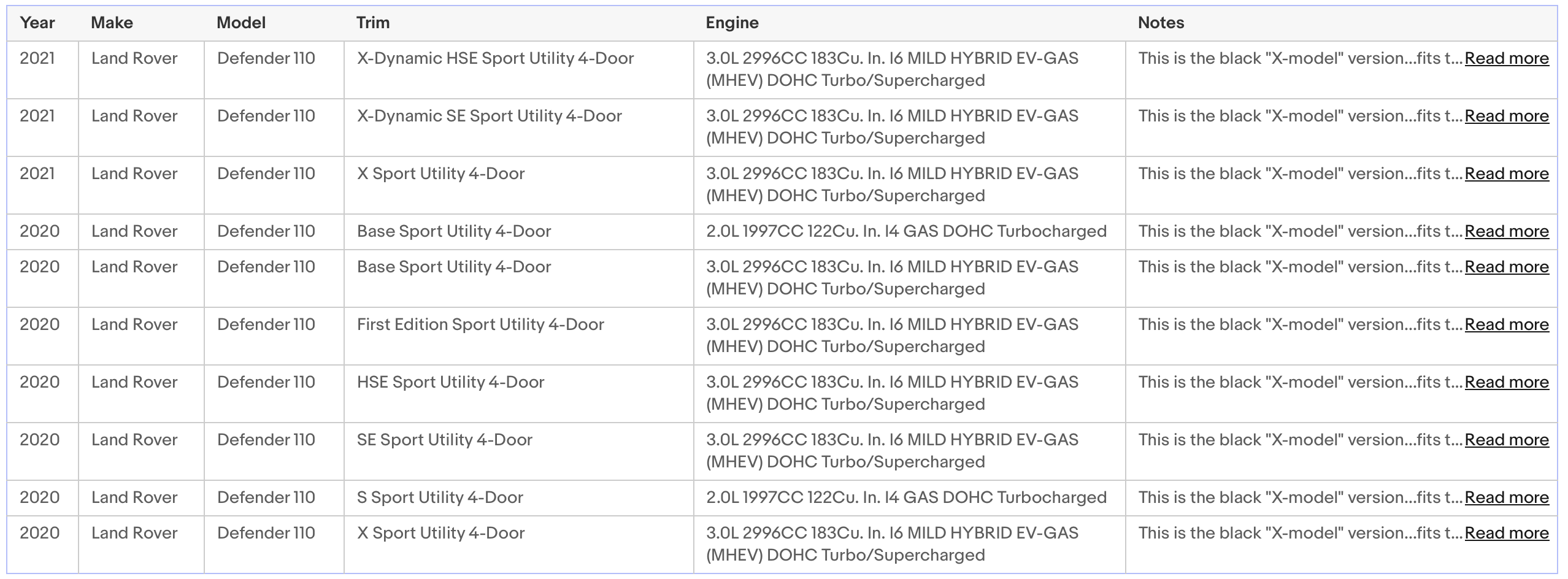Click the Model column header
Viewport: 1568px width, 579px height.
pyautogui.click(x=241, y=23)
